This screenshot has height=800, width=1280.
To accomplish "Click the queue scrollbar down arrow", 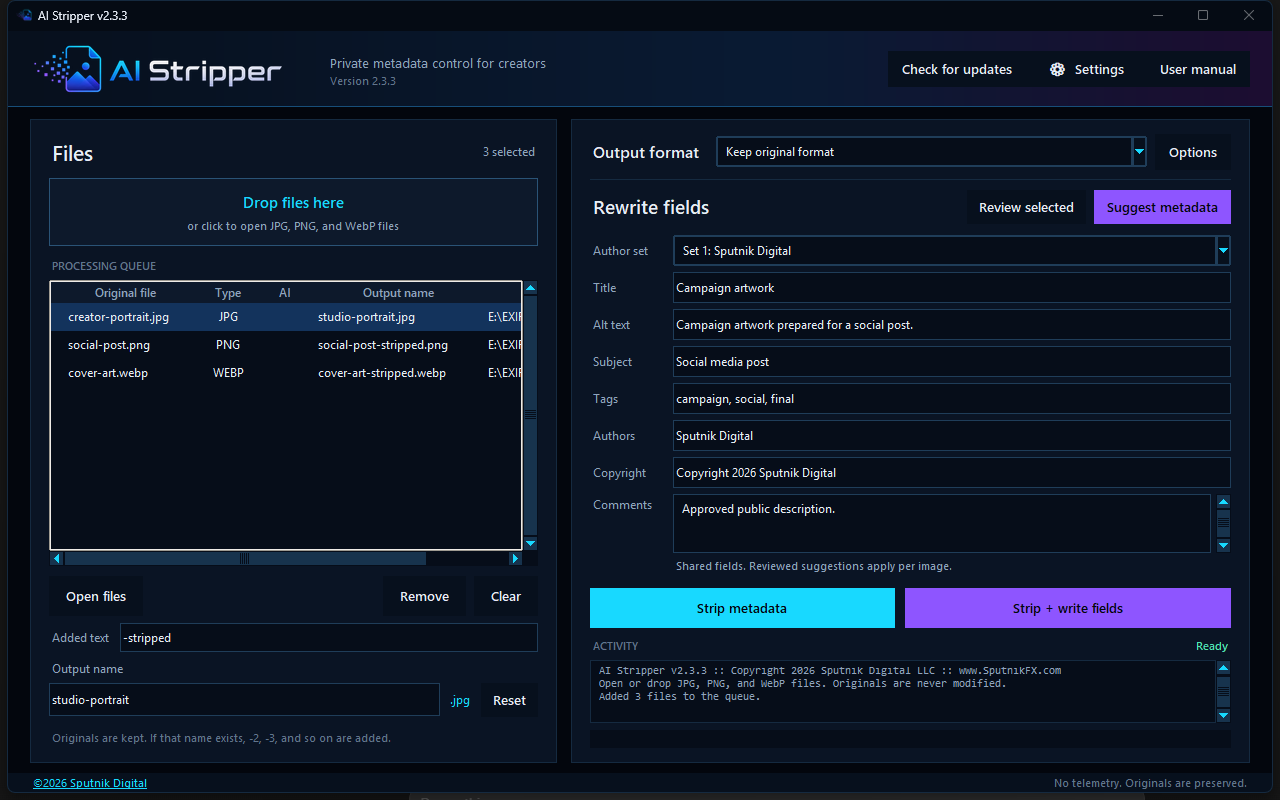I will pos(530,543).
